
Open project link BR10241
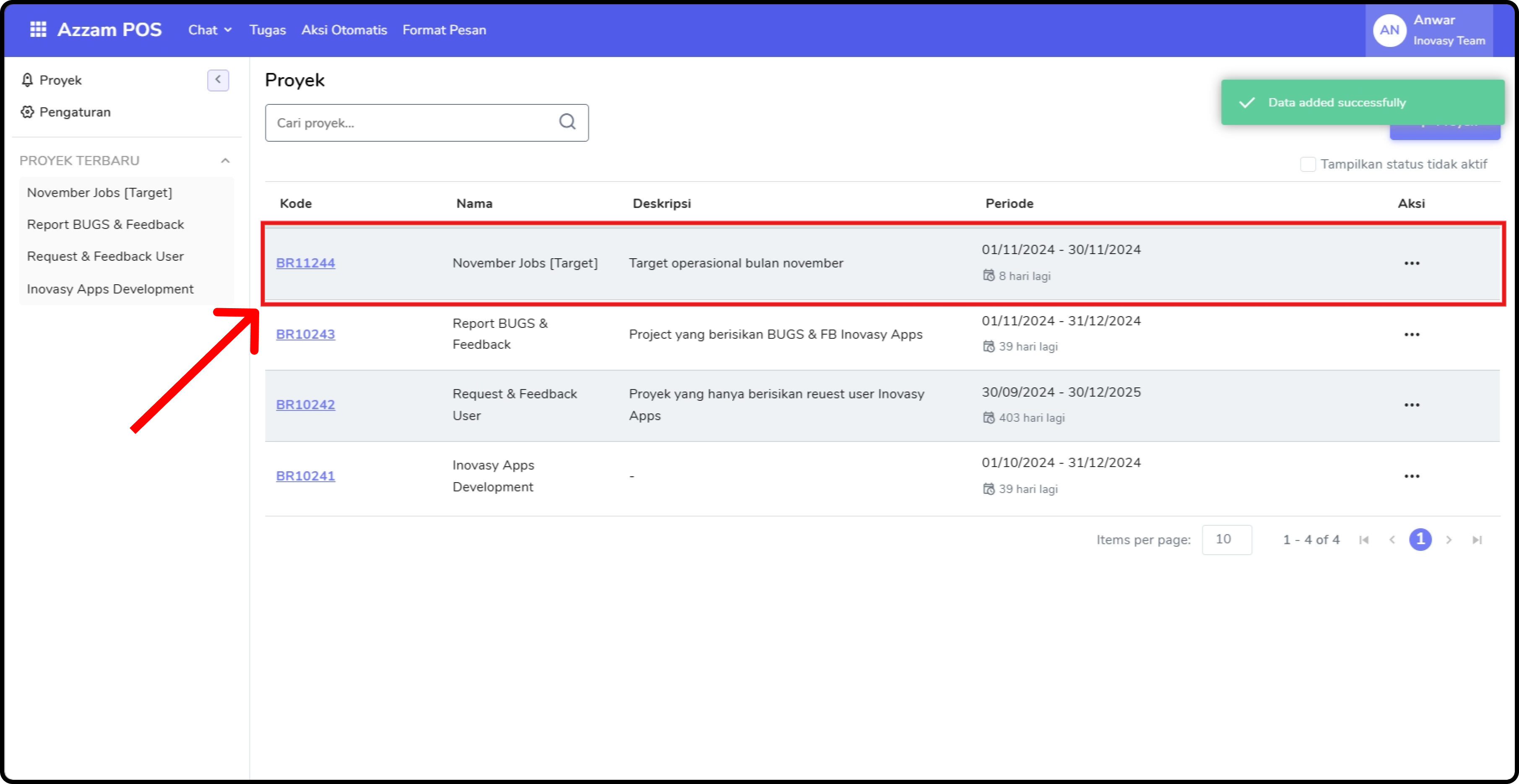[305, 476]
